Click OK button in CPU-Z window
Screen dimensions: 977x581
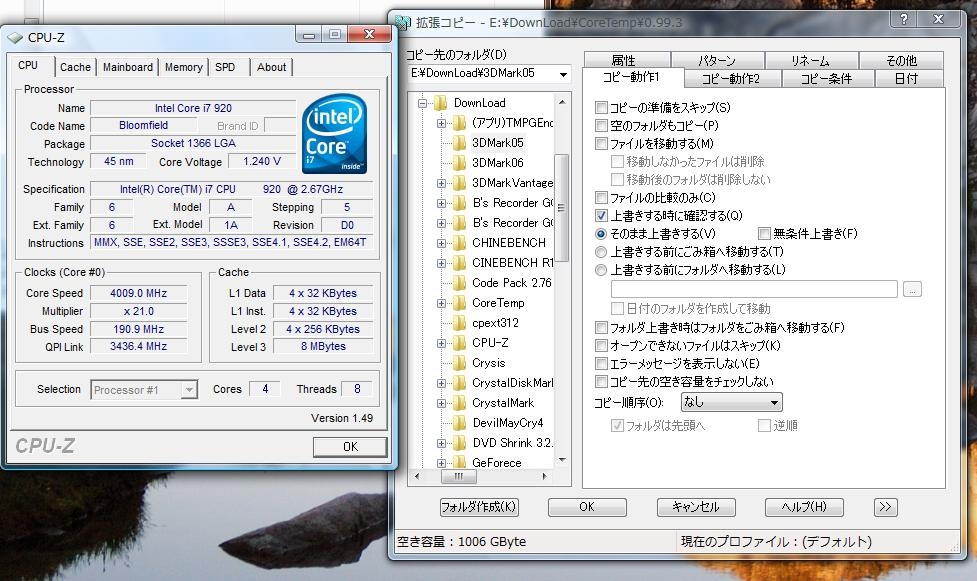pos(350,446)
